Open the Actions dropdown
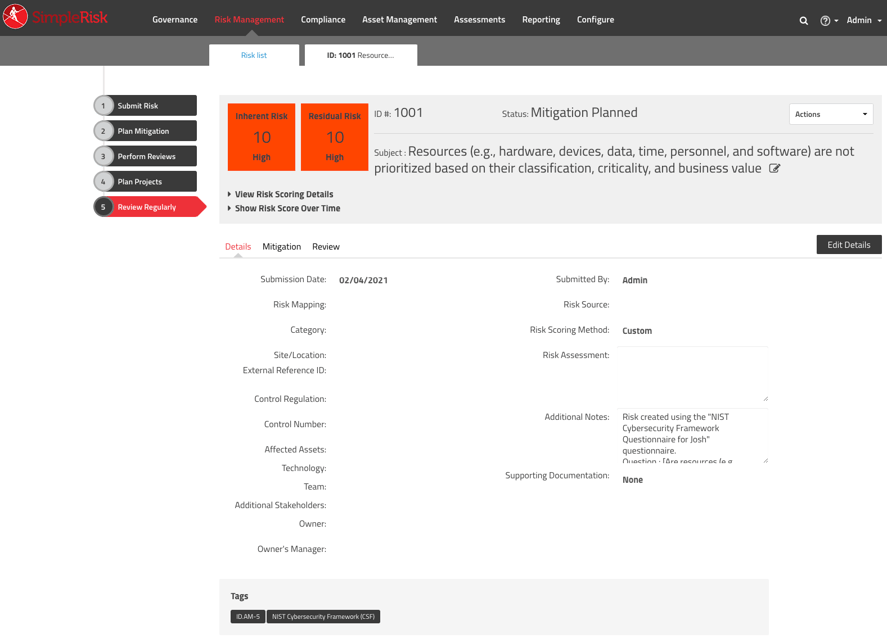 point(831,114)
